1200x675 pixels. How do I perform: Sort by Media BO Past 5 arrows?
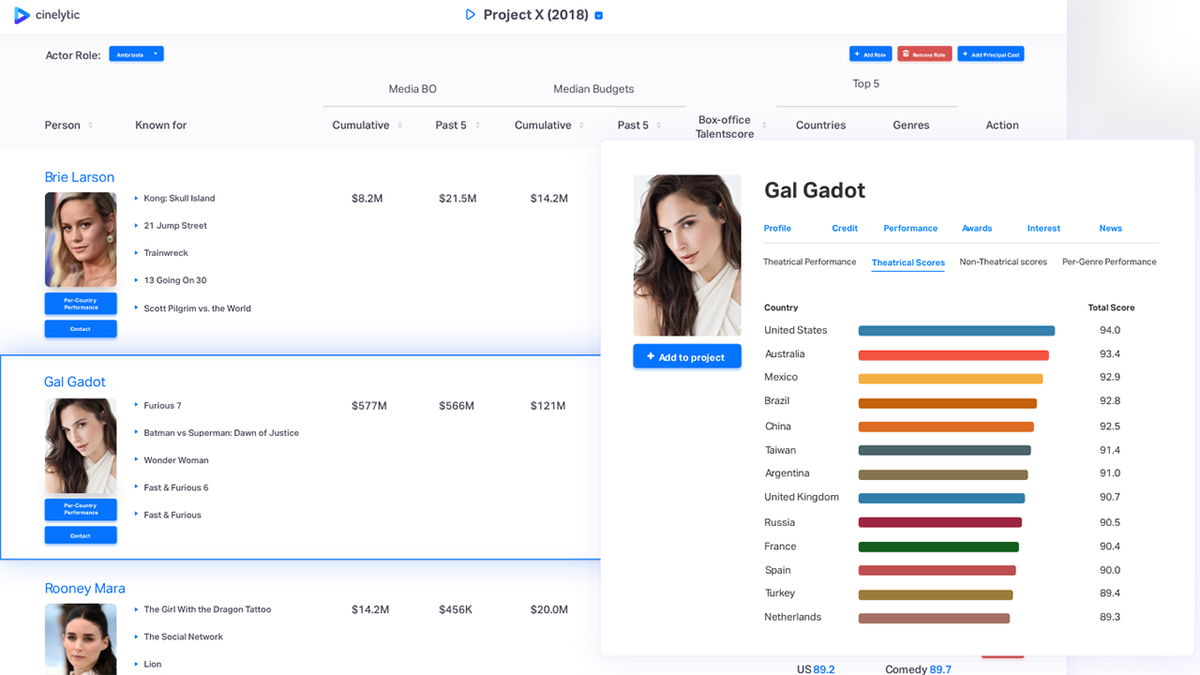477,125
